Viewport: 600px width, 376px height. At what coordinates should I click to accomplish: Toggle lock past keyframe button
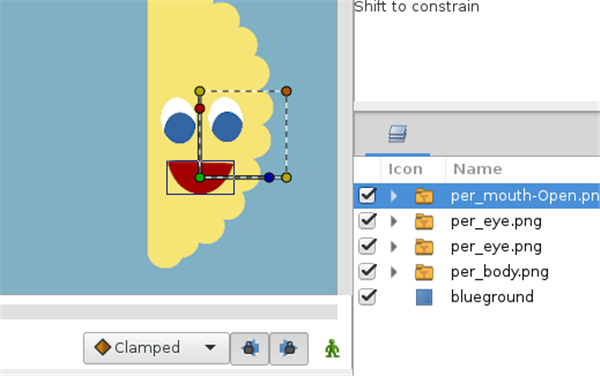[249, 348]
